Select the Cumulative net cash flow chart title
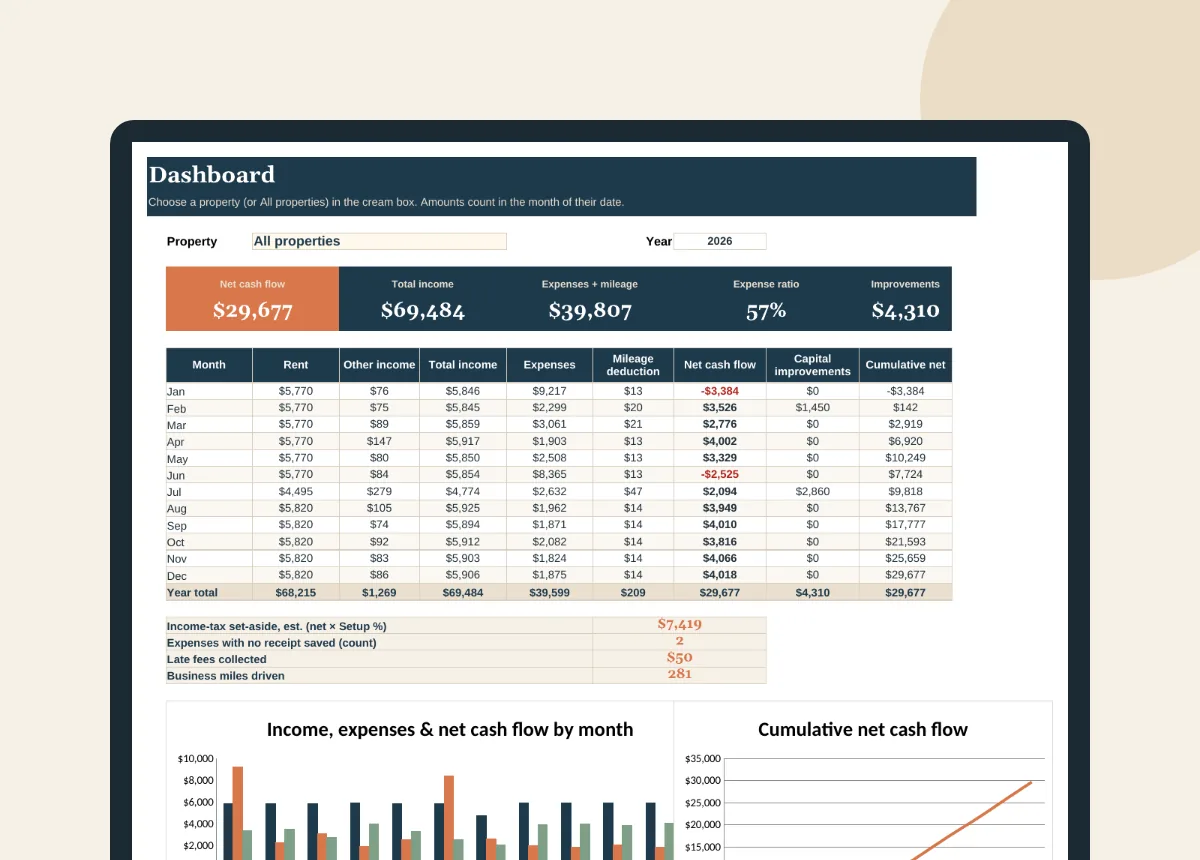1200x860 pixels. [863, 729]
